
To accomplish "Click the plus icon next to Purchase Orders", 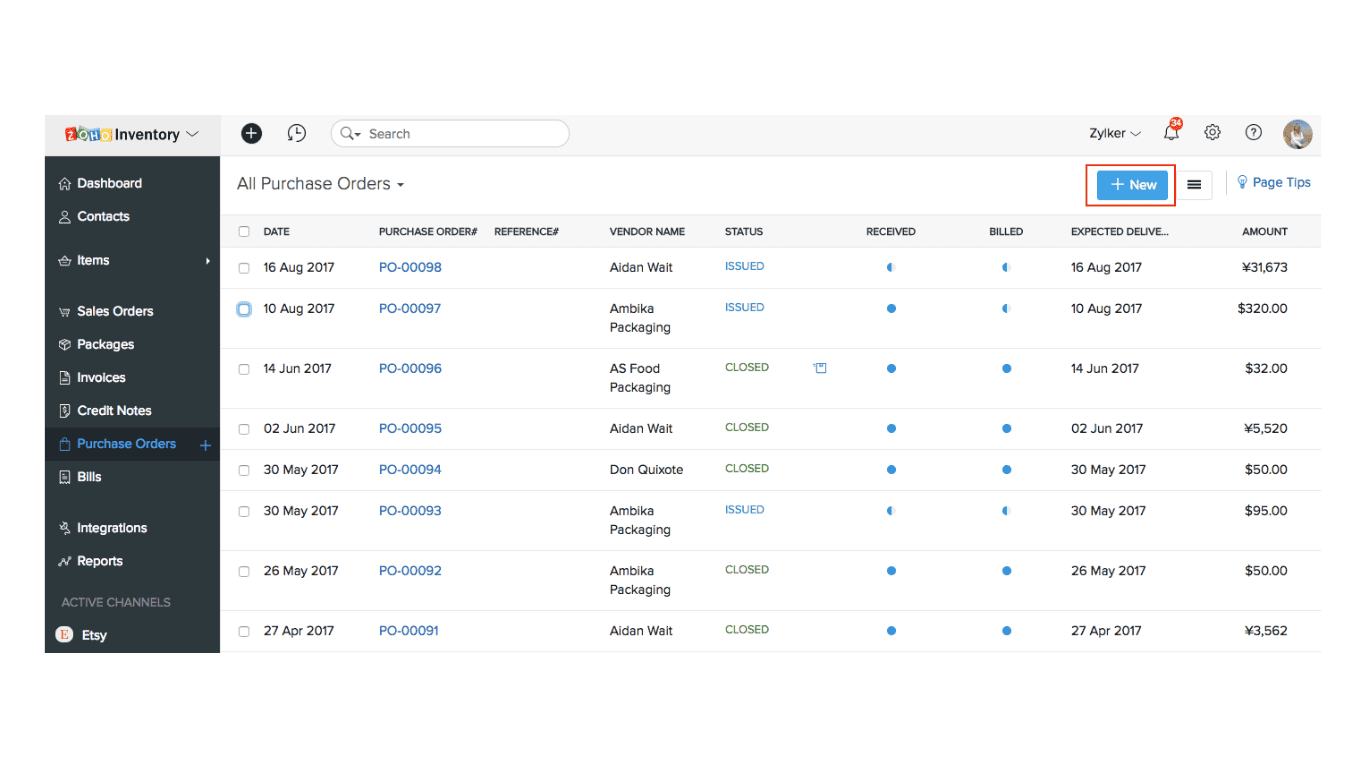I will point(205,445).
